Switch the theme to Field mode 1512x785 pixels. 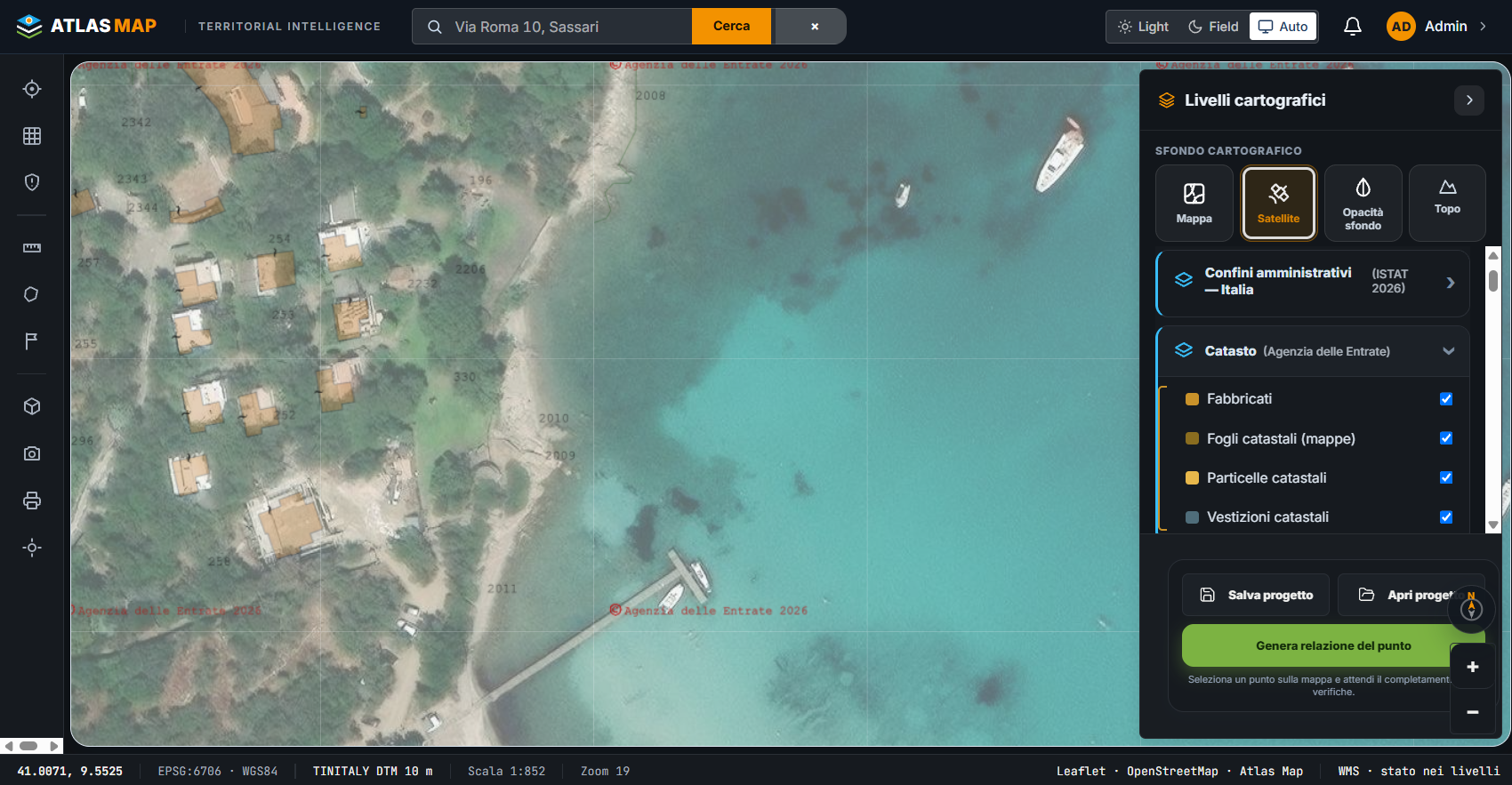(x=1213, y=27)
